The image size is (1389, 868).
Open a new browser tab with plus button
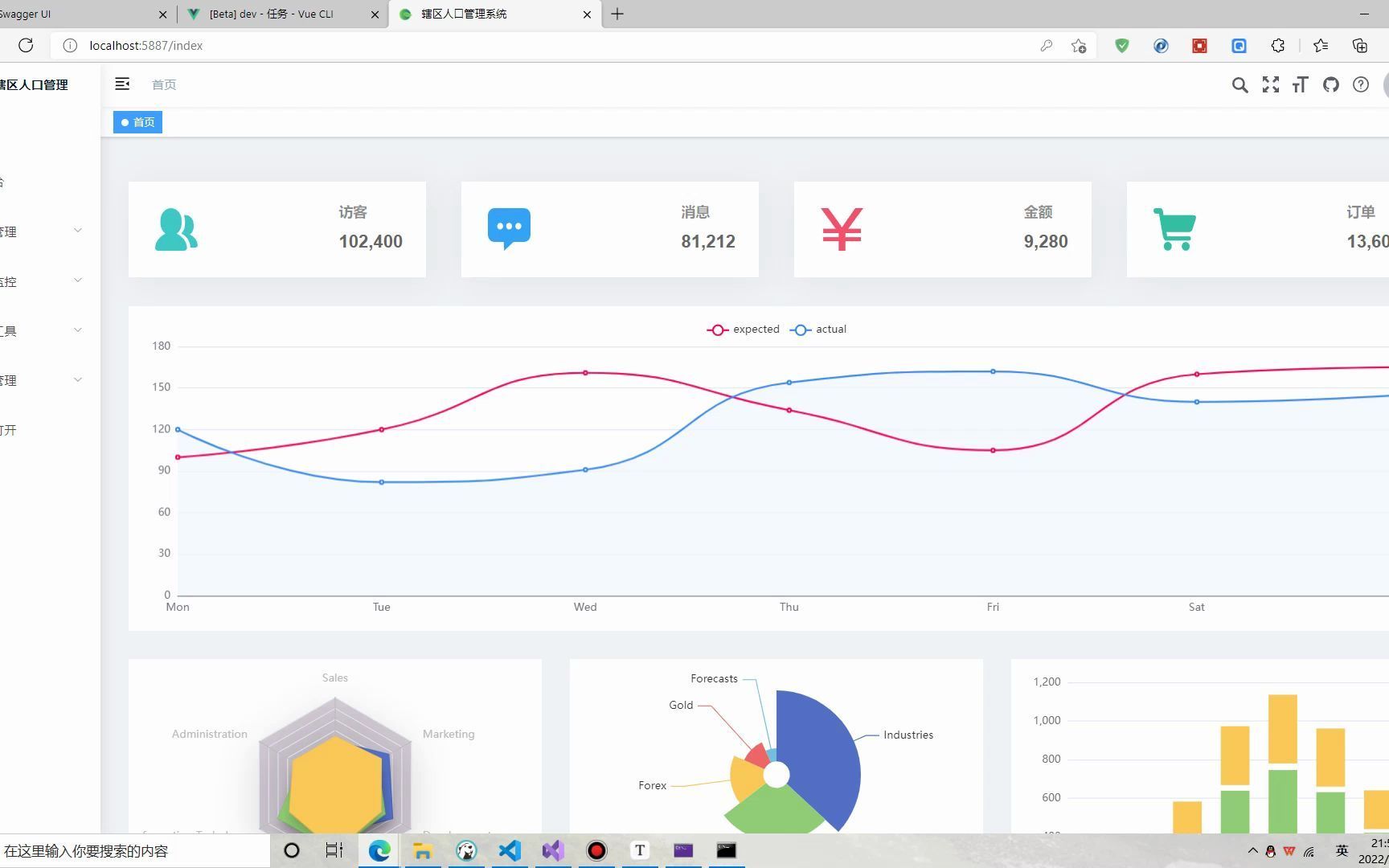coord(617,14)
